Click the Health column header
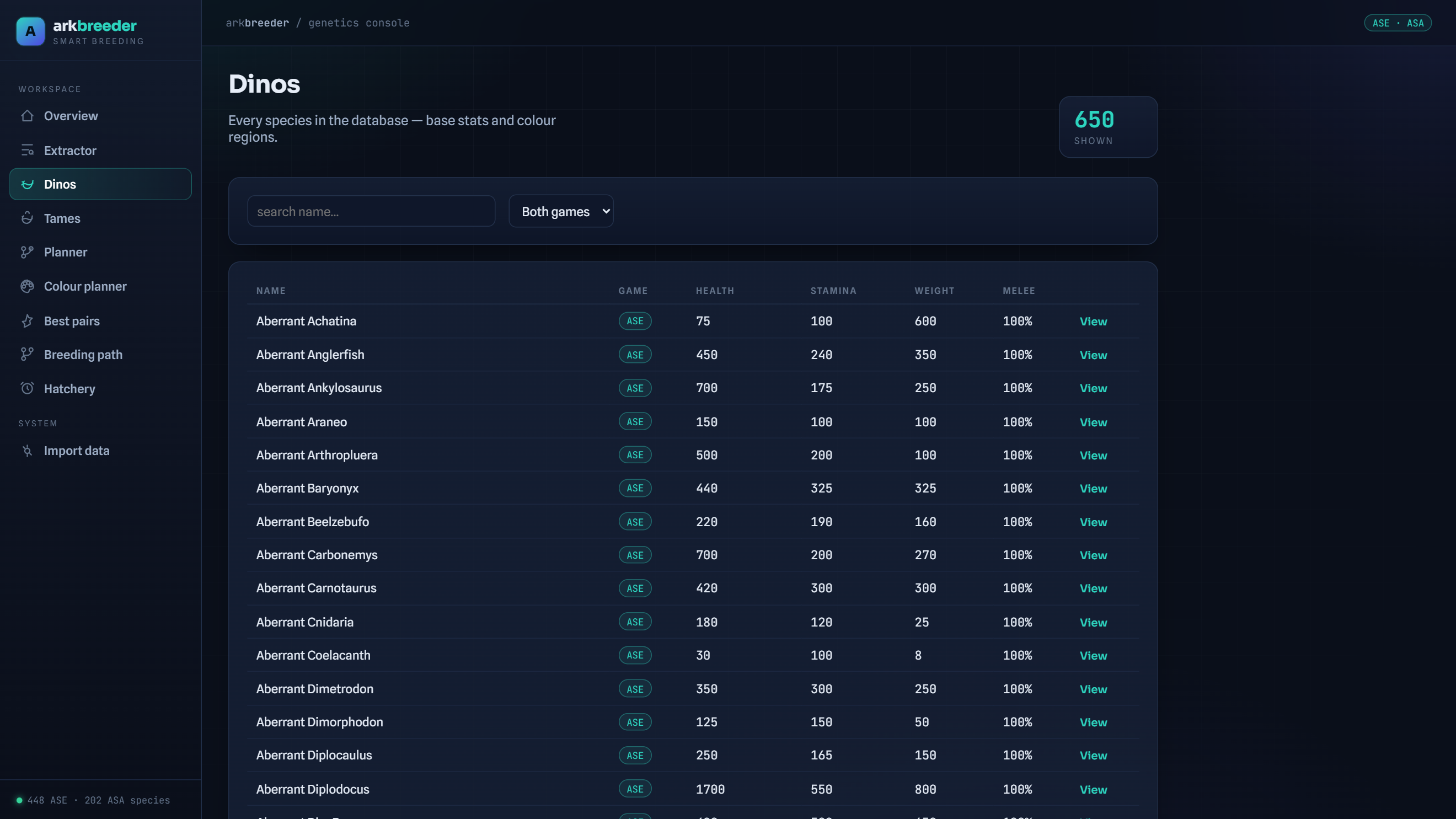 point(714,291)
